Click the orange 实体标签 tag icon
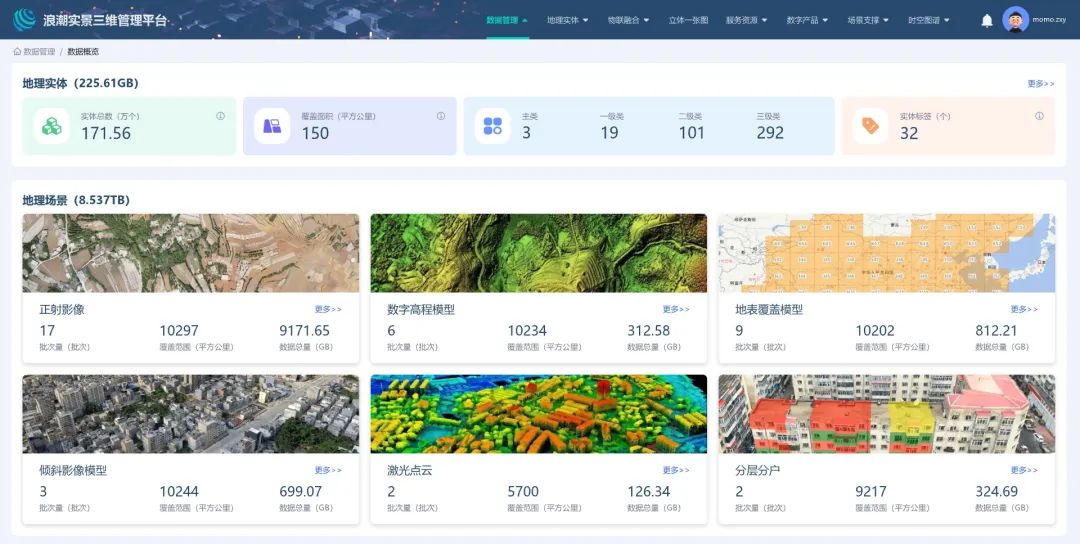This screenshot has height=544, width=1080. (870, 126)
